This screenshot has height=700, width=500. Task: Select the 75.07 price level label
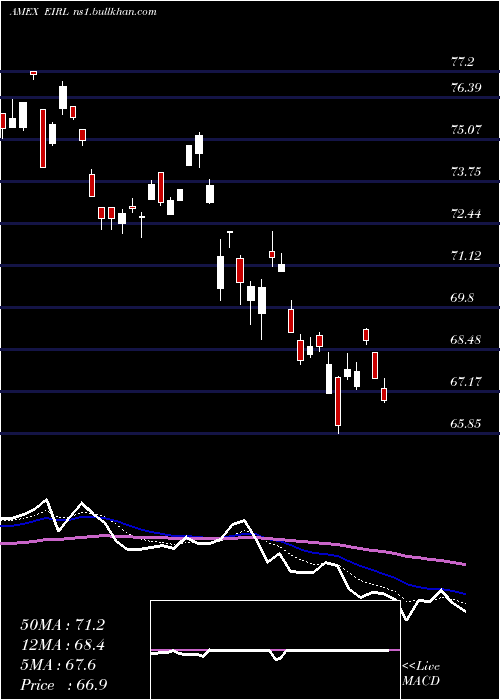(x=466, y=130)
